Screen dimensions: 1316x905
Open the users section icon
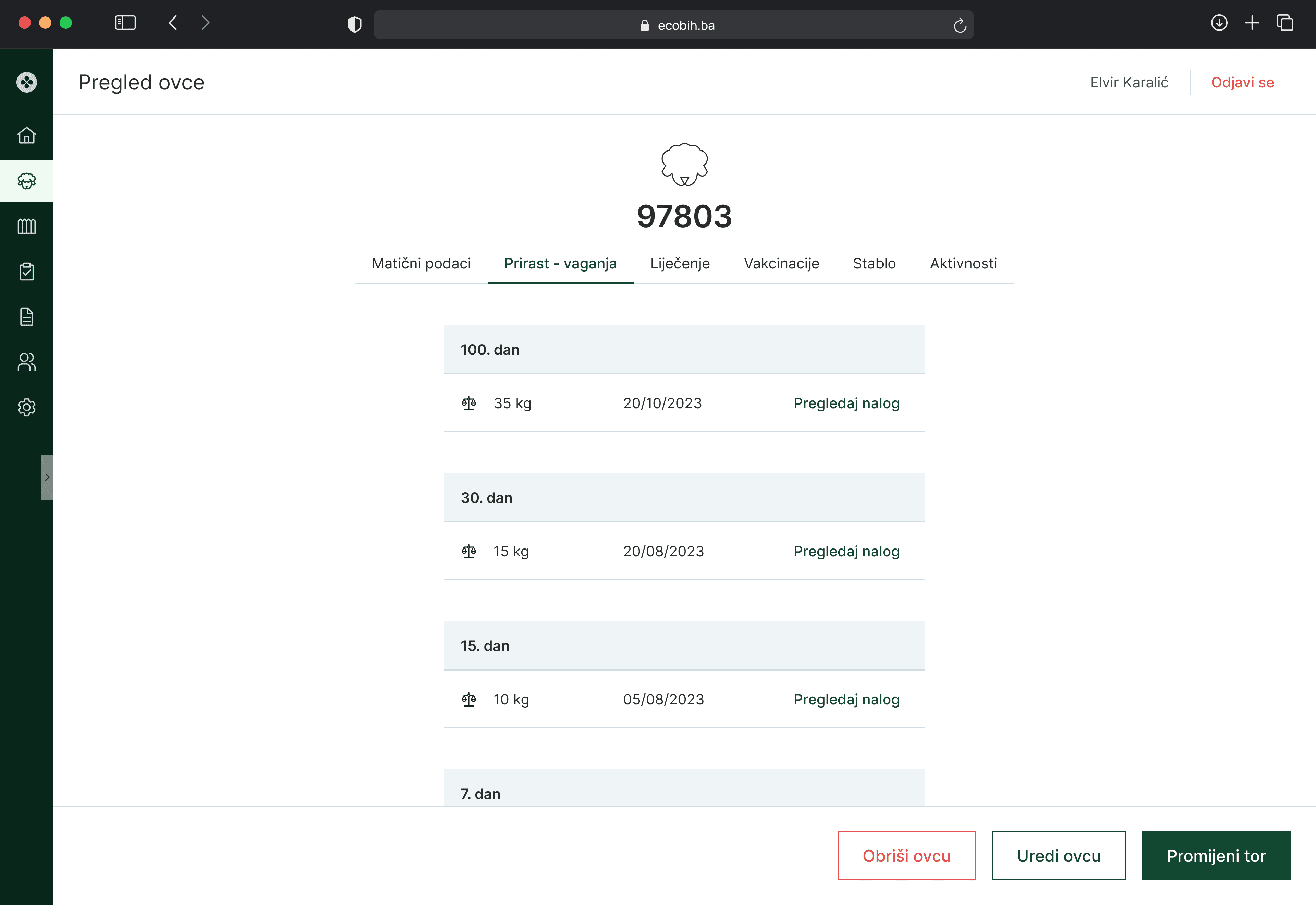click(x=27, y=362)
